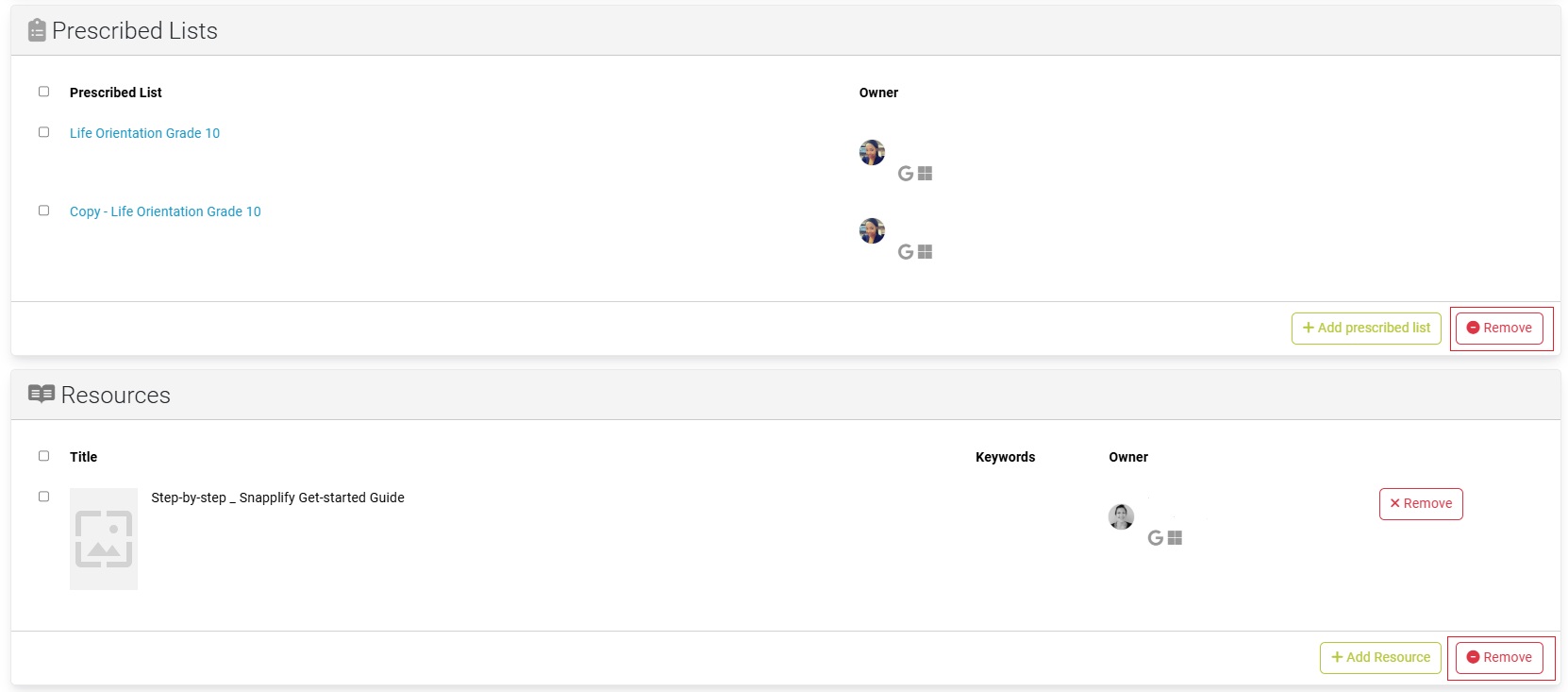
Task: Click the Google icon under Life Orientation Grade 10 owner
Action: coord(905,173)
